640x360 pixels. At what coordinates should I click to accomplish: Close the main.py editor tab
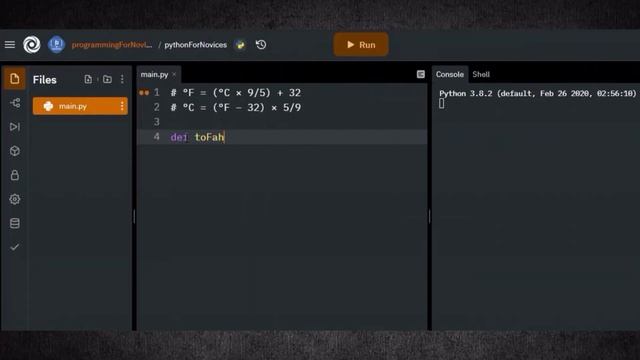[x=174, y=74]
